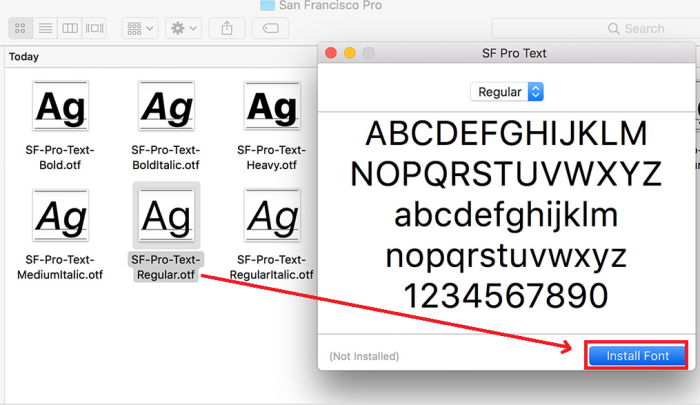Select the SF-Pro-Text-BoldItalic.otf icon
The width and height of the screenshot is (700, 405).
click(x=166, y=106)
